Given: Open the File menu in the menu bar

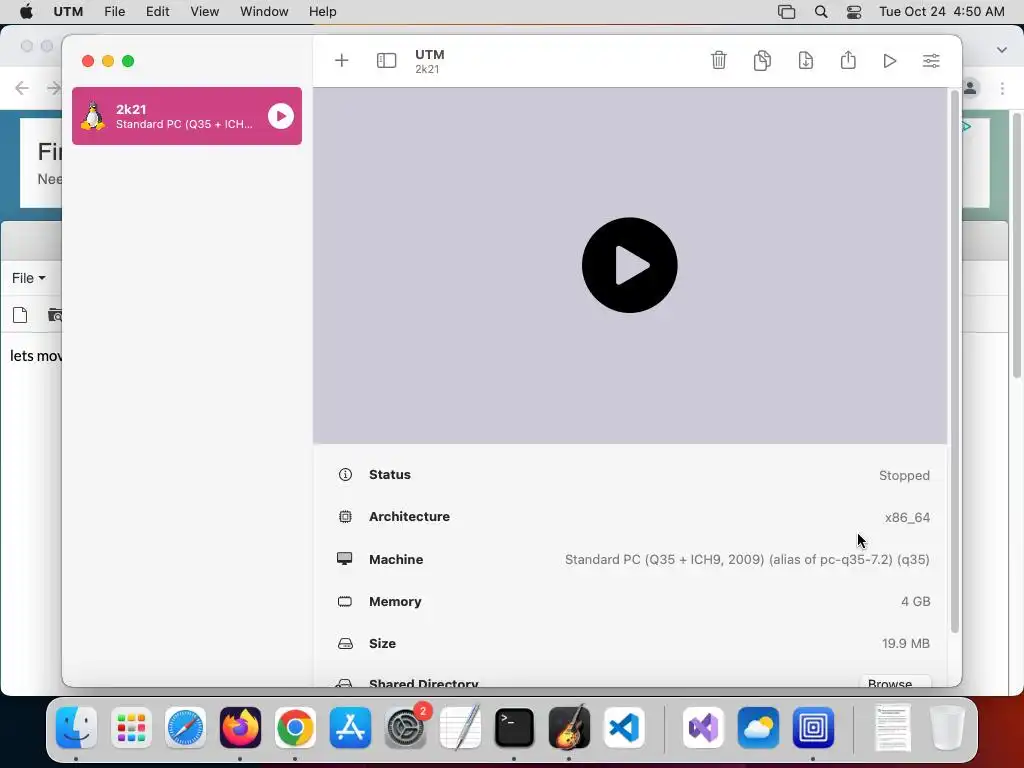Looking at the screenshot, I should click(x=114, y=12).
